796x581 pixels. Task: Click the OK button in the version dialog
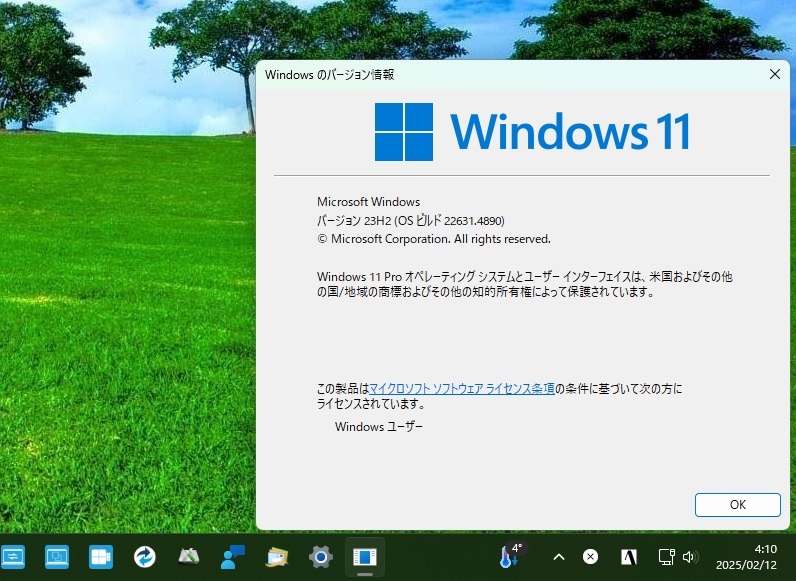[737, 504]
